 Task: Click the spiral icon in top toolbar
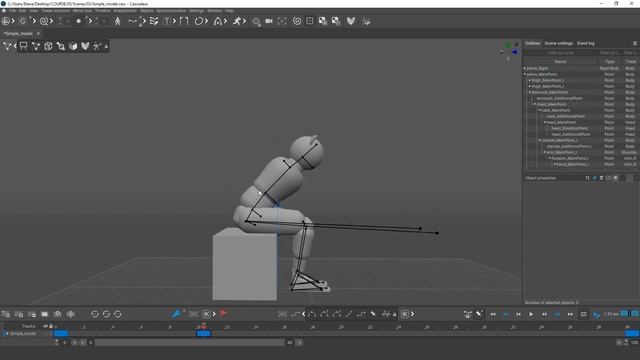click(297, 21)
